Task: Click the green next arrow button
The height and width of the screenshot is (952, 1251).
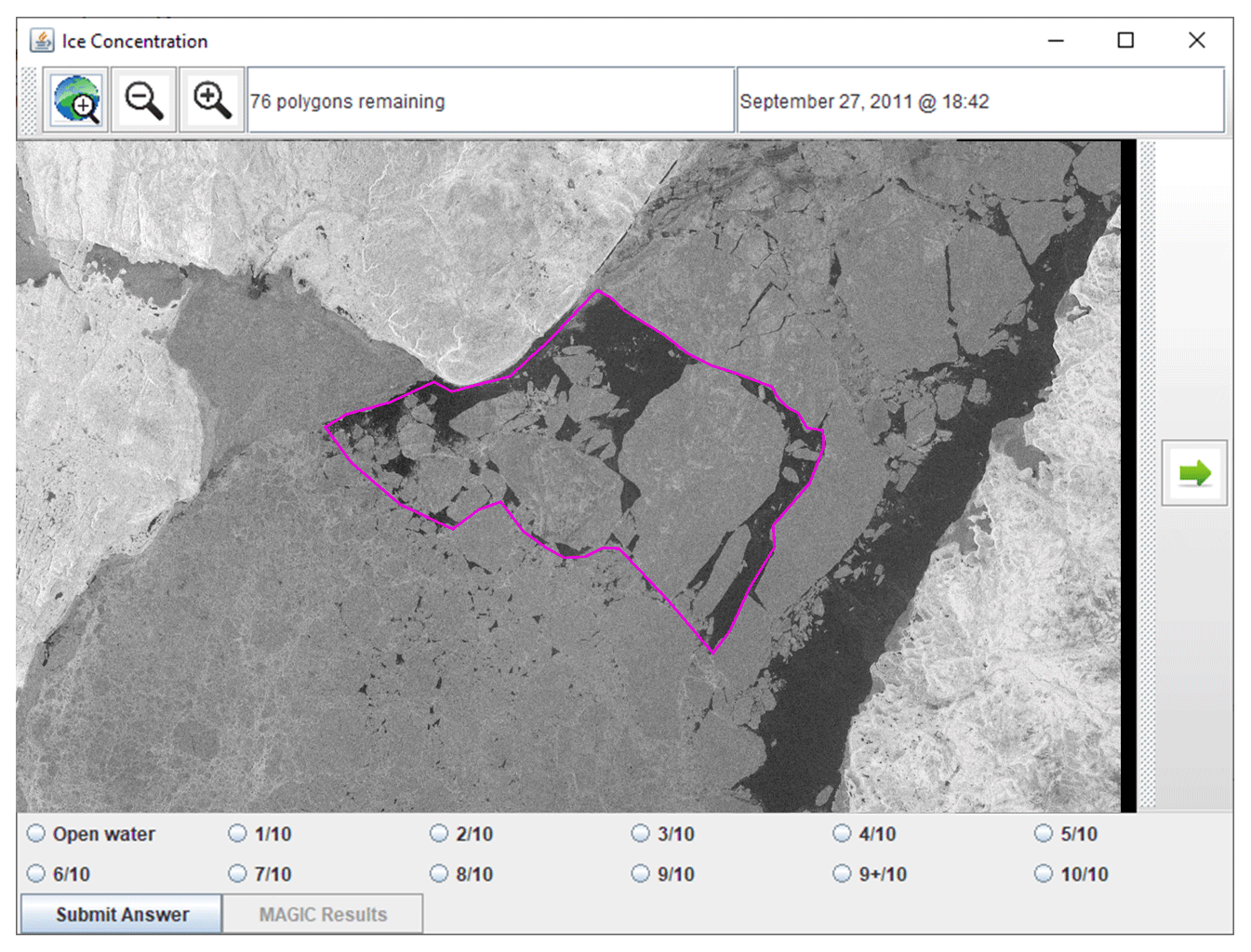Action: 1194,473
